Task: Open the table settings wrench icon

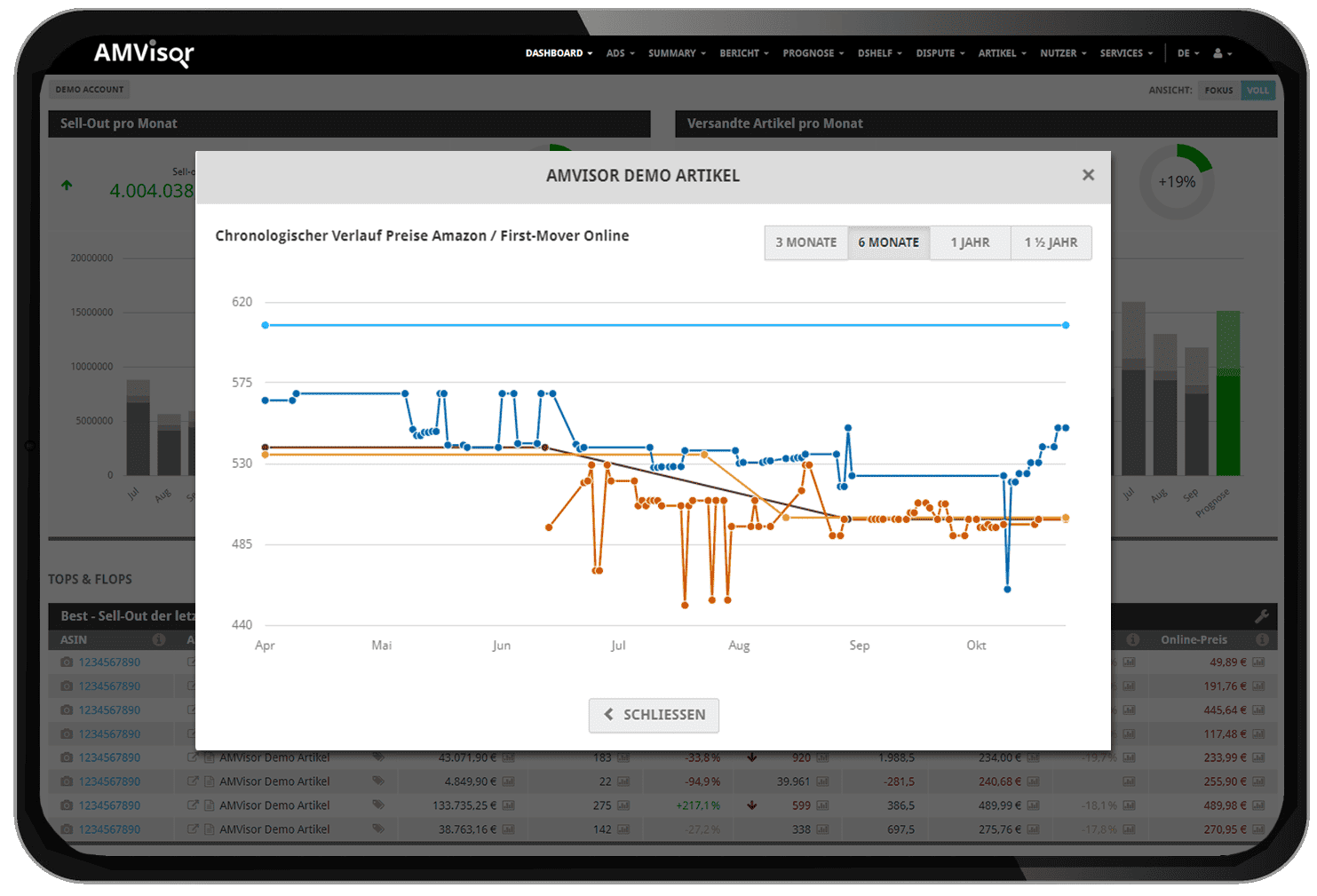Action: (1262, 615)
